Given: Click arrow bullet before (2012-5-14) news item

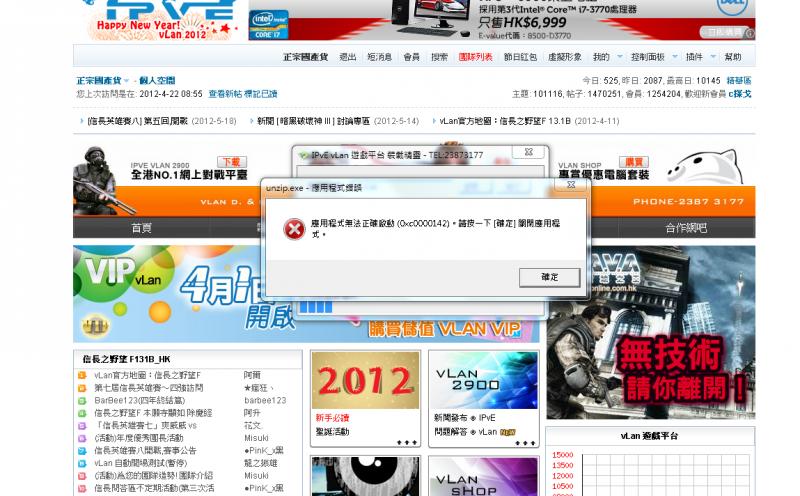Looking at the screenshot, I should [x=252, y=121].
